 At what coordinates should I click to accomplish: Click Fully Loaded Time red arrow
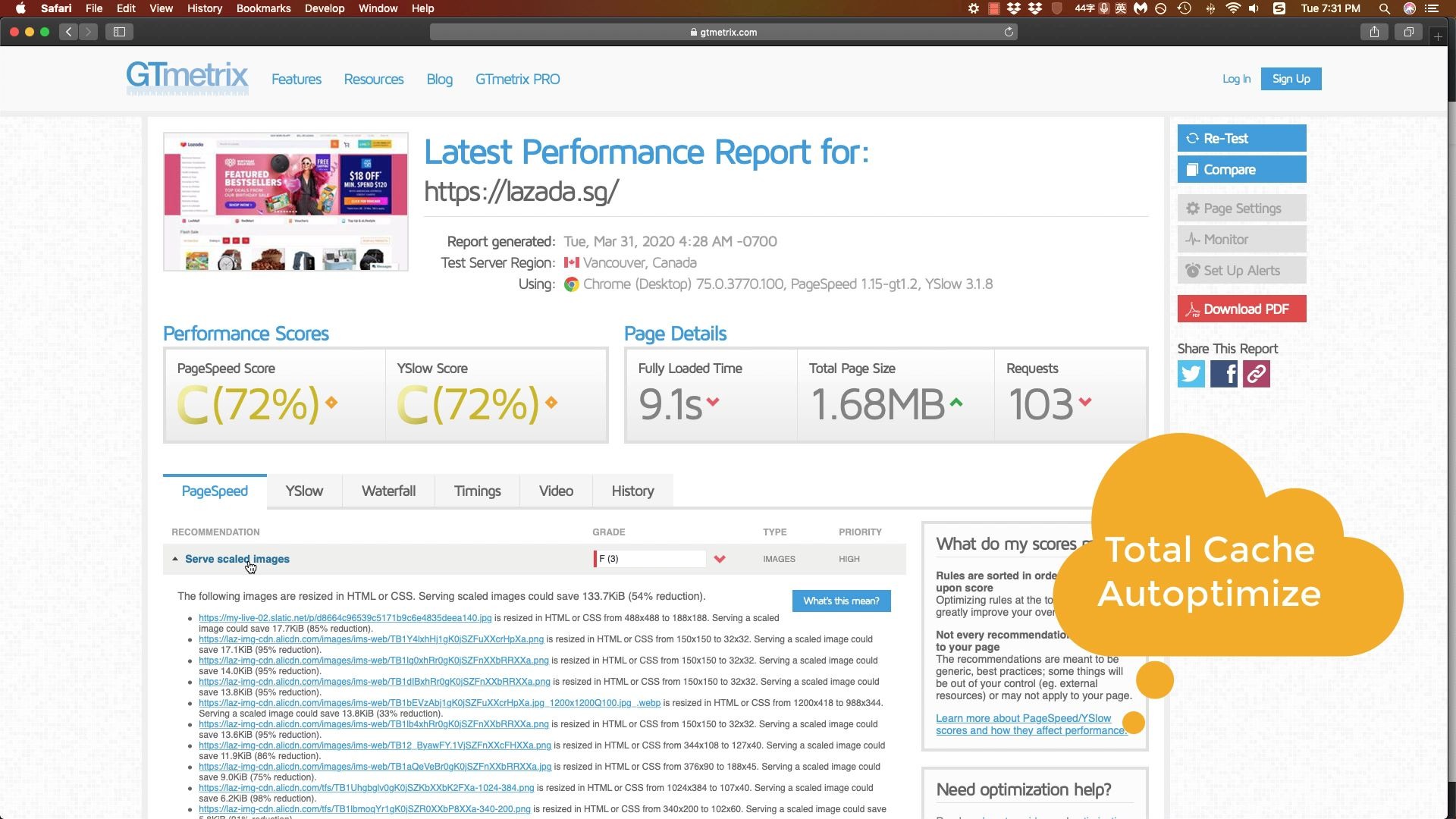713,402
